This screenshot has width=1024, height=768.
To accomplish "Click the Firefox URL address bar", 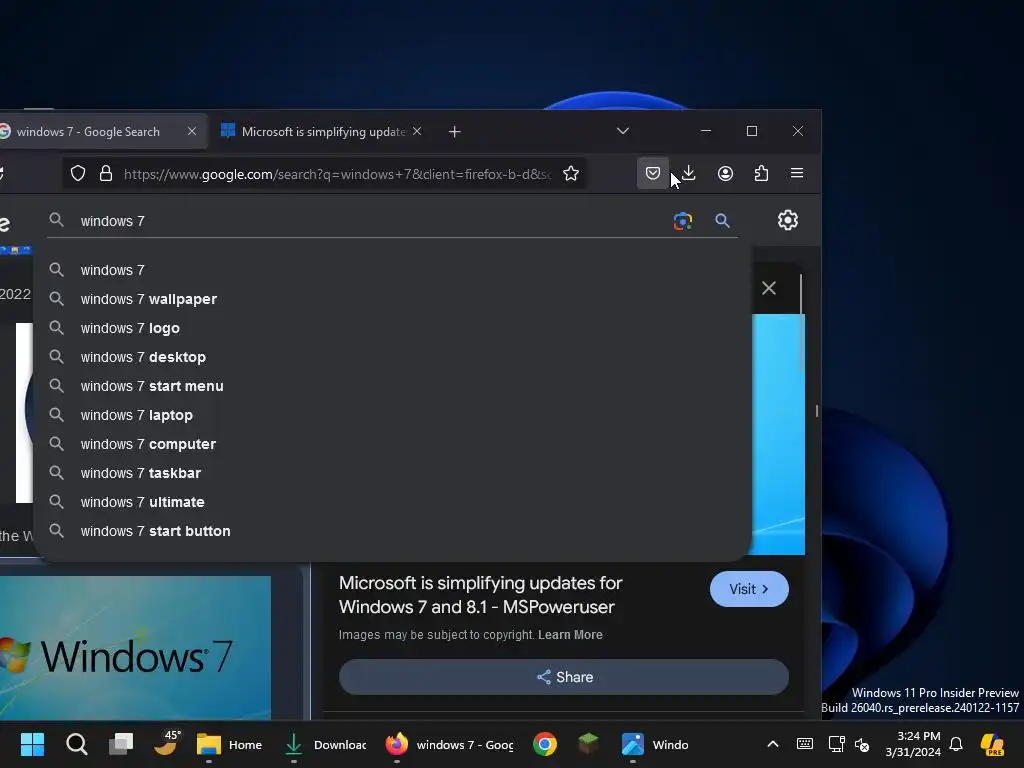I will 325,174.
